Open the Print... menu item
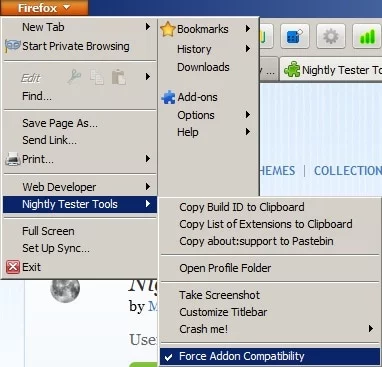The width and height of the screenshot is (382, 367). pyautogui.click(x=79, y=159)
